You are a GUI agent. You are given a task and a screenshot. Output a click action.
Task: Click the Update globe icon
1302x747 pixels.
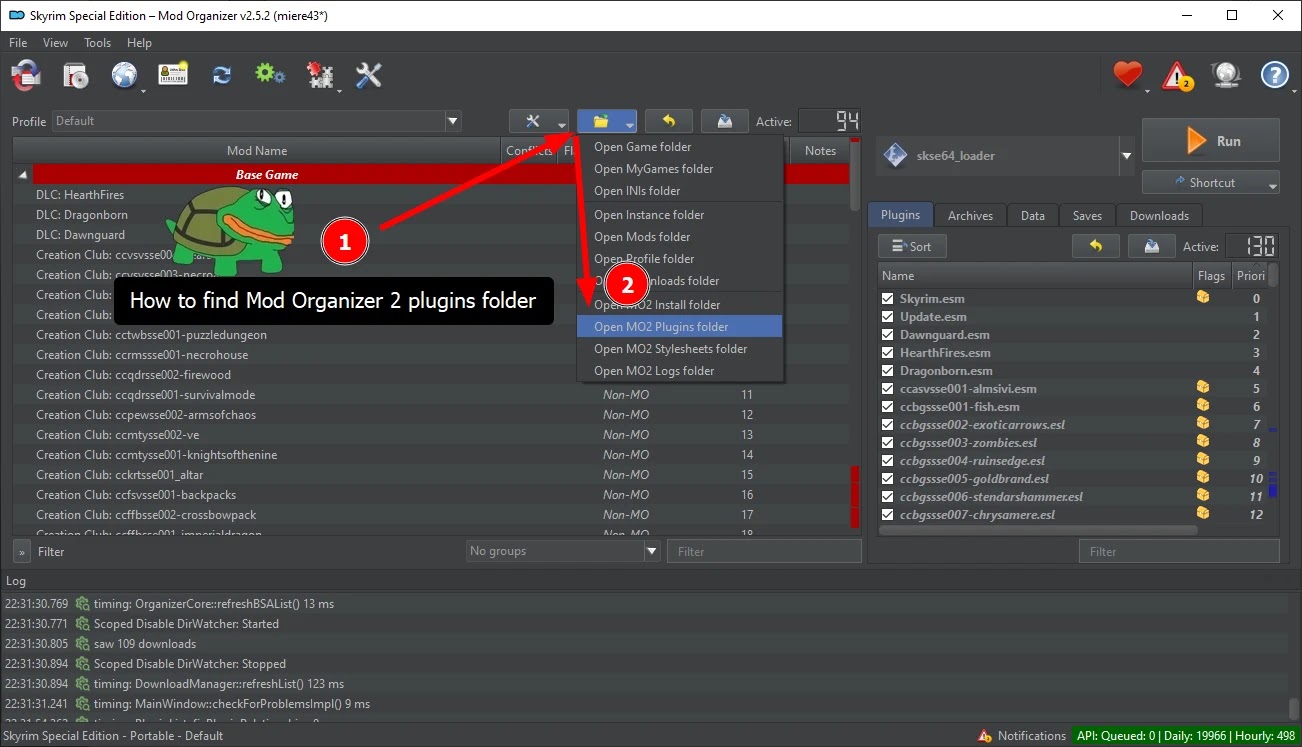[1226, 76]
